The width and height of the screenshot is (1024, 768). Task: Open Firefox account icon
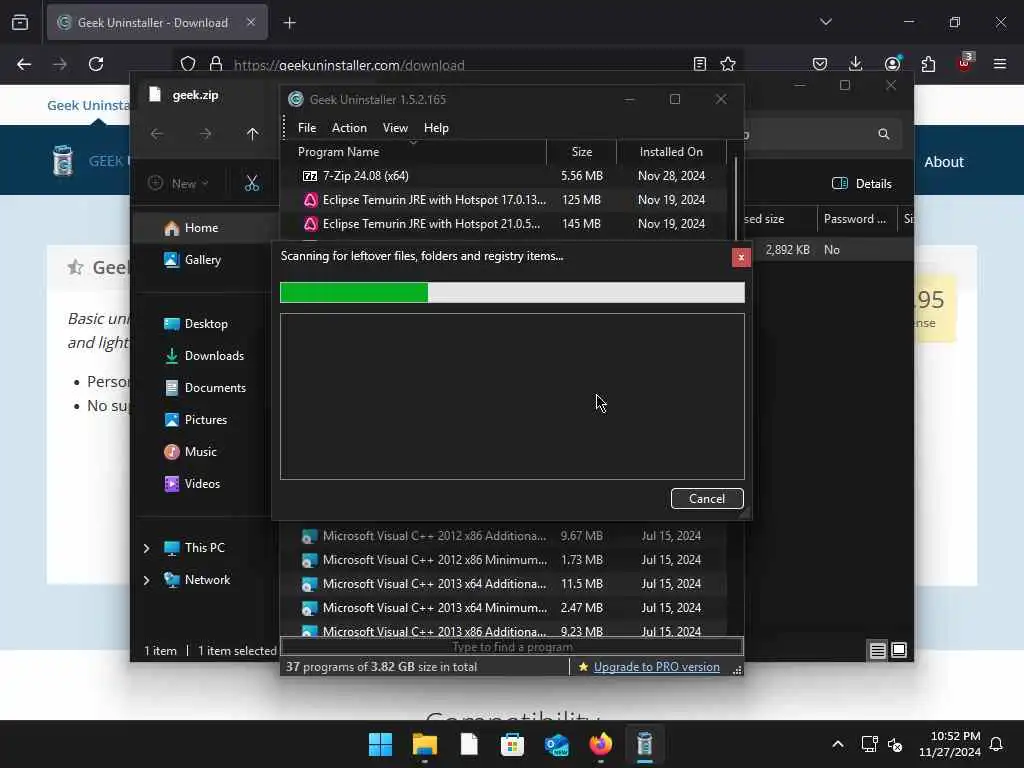[x=892, y=64]
